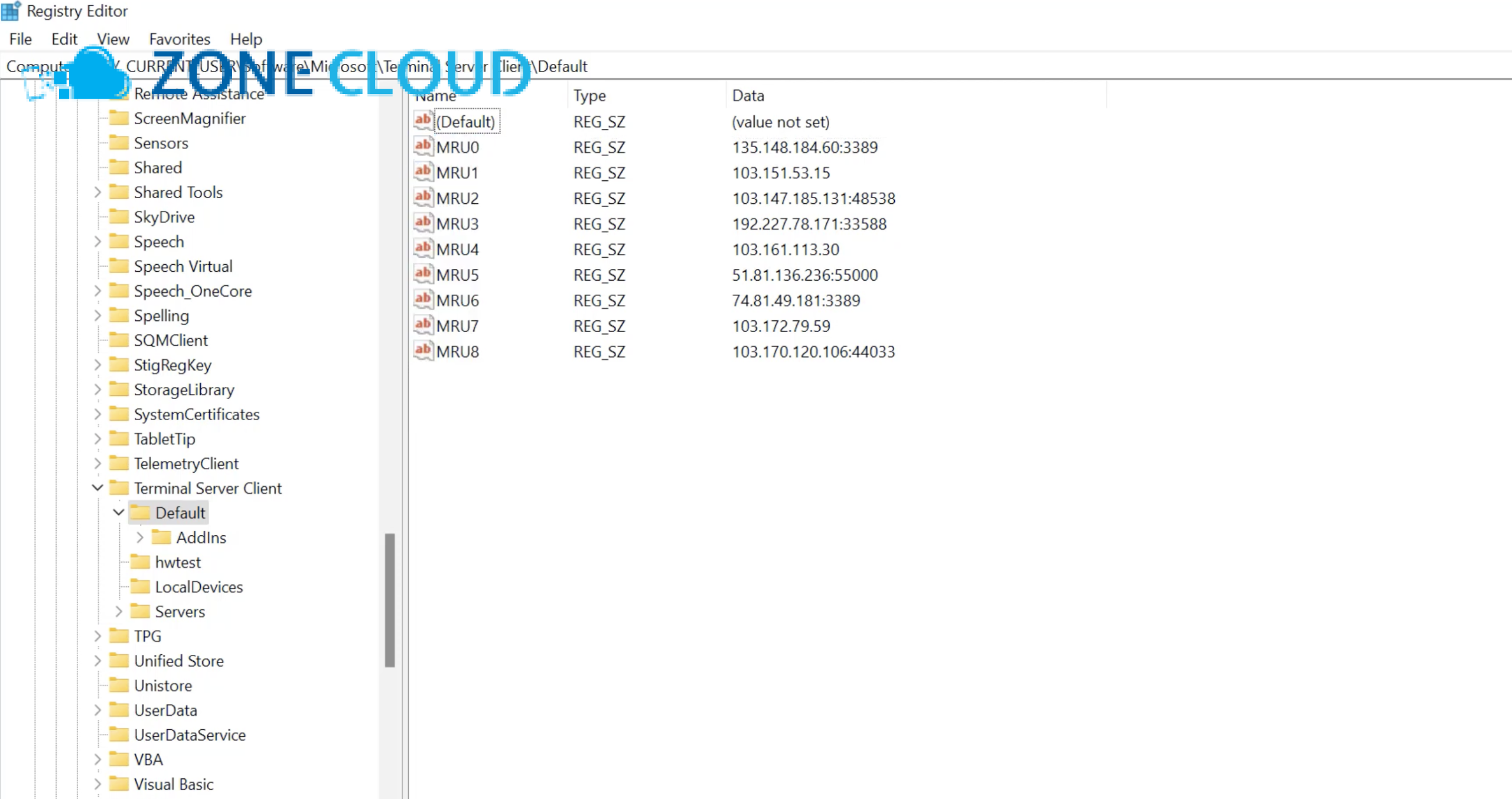Click the string value icon for MRU7
Viewport: 1512px width, 799px height.
[x=423, y=324]
